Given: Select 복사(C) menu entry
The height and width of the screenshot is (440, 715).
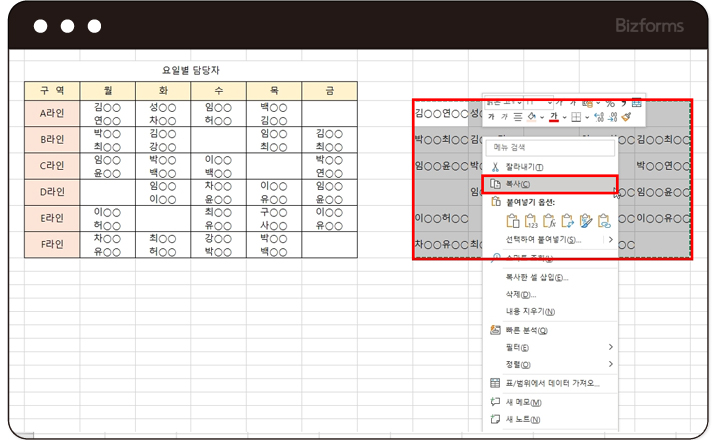Looking at the screenshot, I should [549, 184].
